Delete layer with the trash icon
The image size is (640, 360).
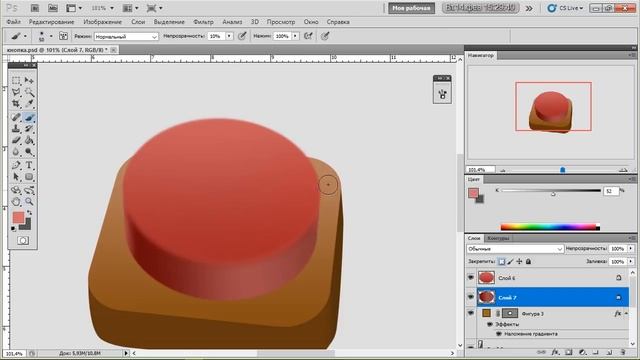click(622, 352)
